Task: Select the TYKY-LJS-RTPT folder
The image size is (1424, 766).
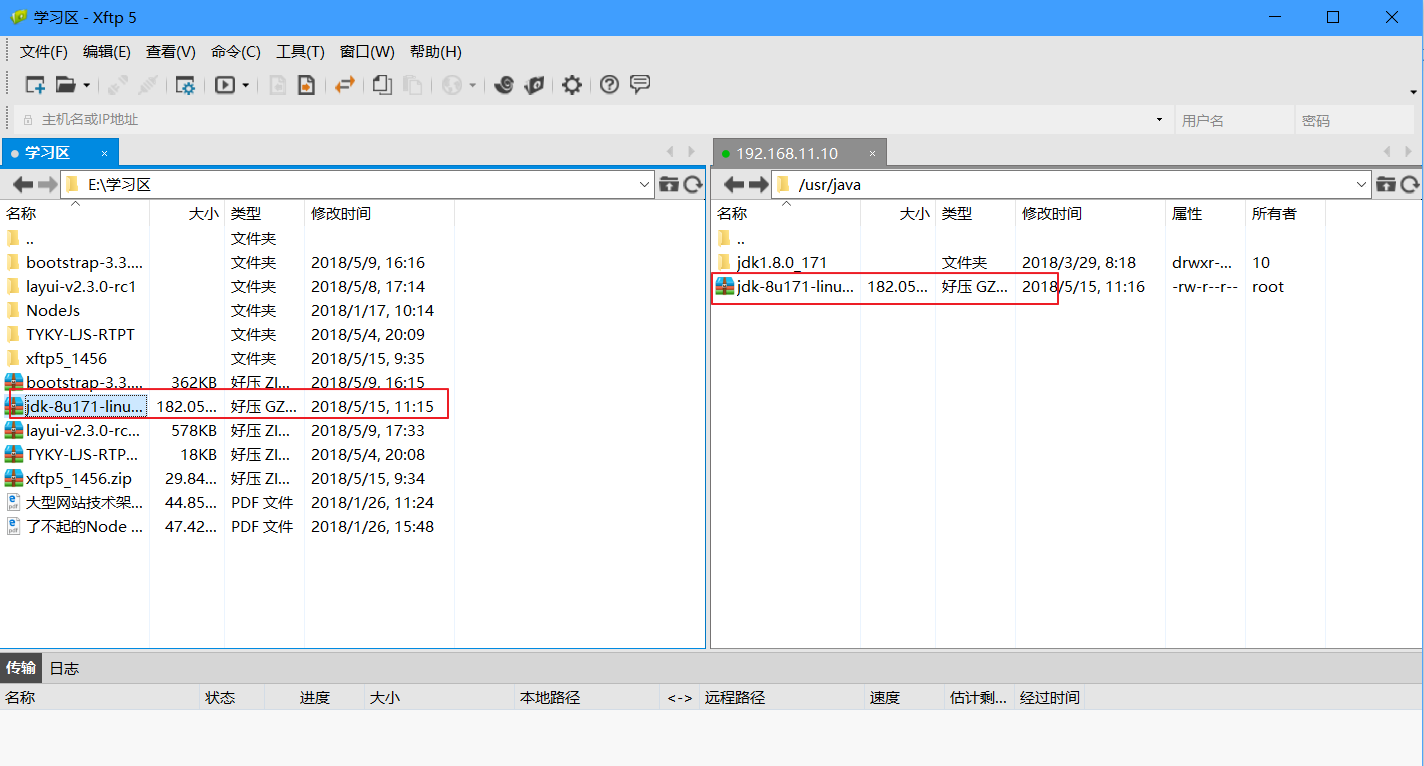Action: pyautogui.click(x=80, y=334)
